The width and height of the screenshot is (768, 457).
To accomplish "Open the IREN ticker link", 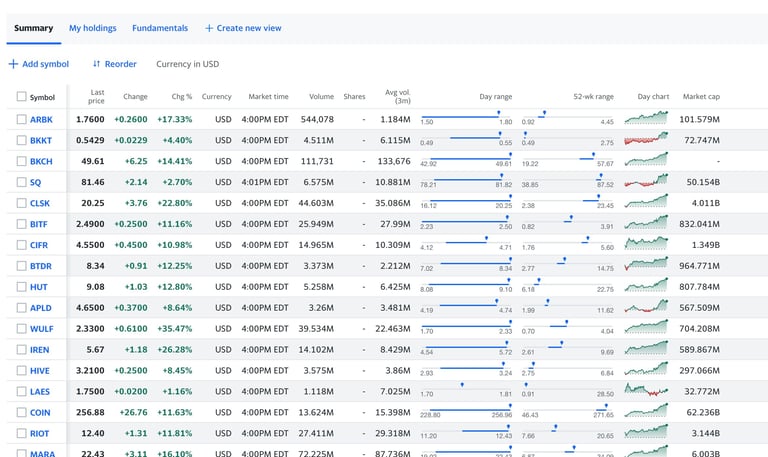I will click(x=40, y=349).
